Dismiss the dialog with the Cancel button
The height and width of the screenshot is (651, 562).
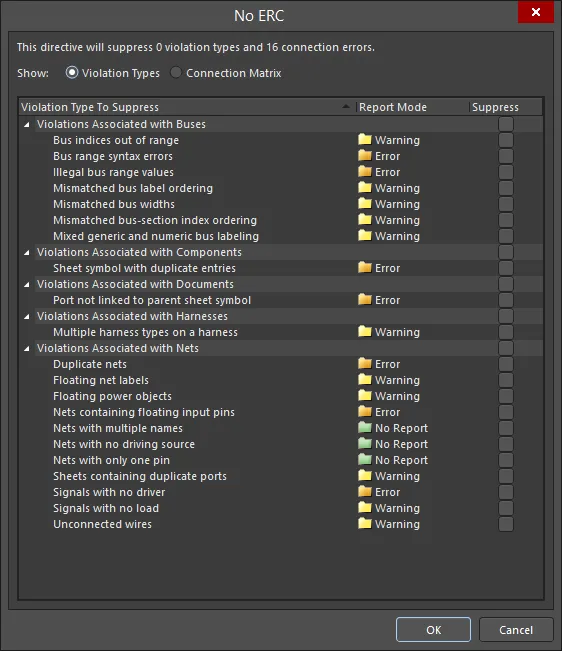click(516, 630)
